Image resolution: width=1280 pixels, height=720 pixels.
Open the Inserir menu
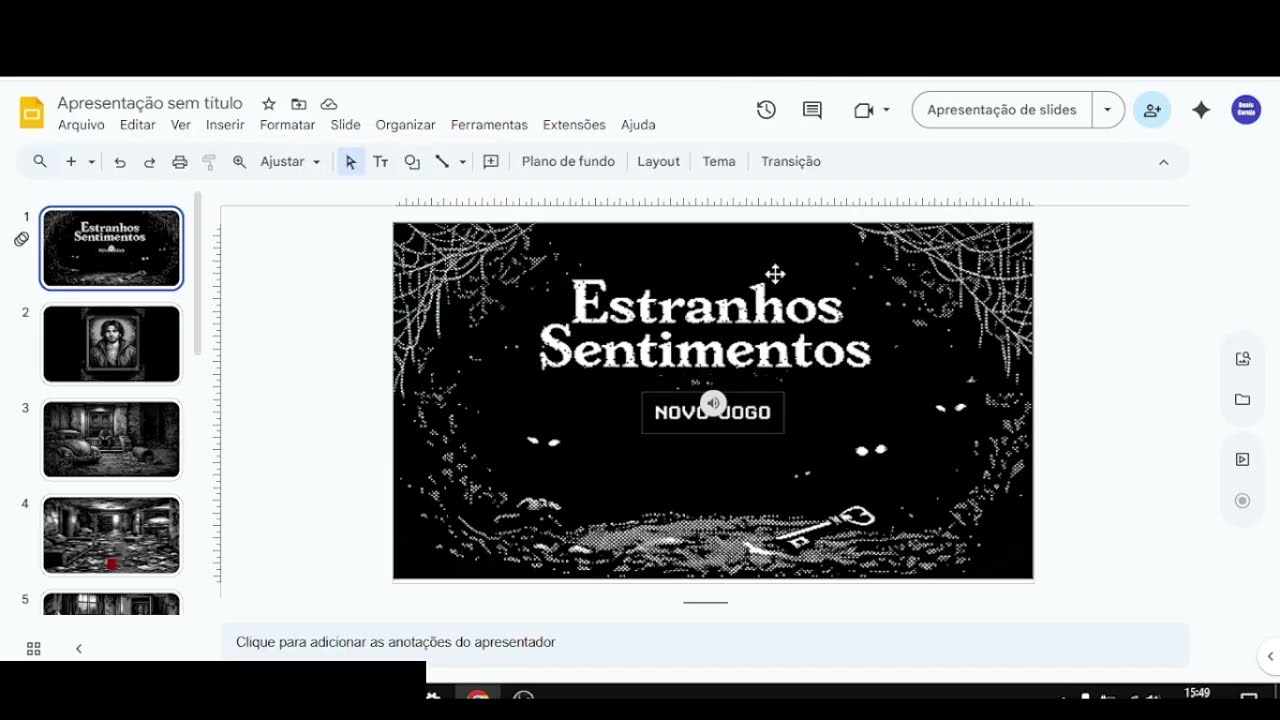point(225,125)
